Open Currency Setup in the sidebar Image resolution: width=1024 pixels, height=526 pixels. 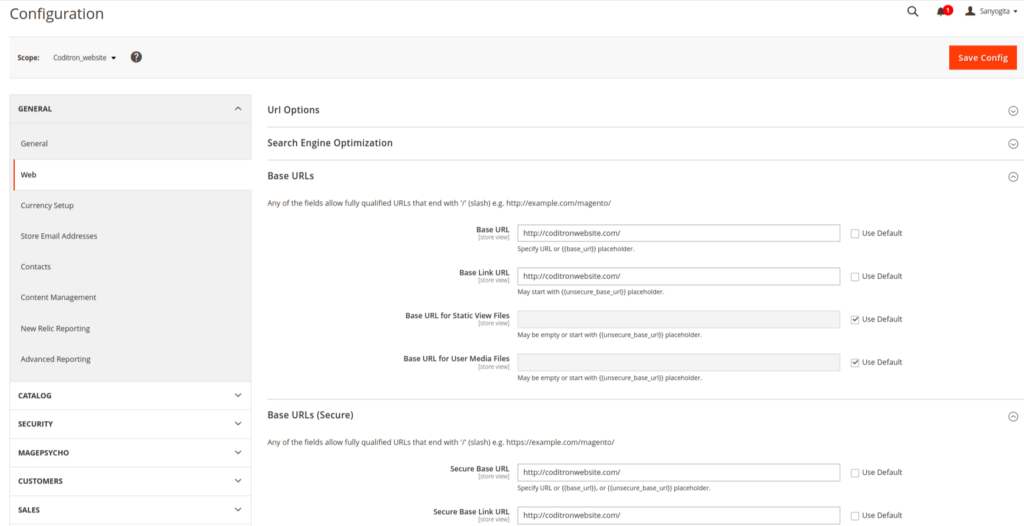47,206
